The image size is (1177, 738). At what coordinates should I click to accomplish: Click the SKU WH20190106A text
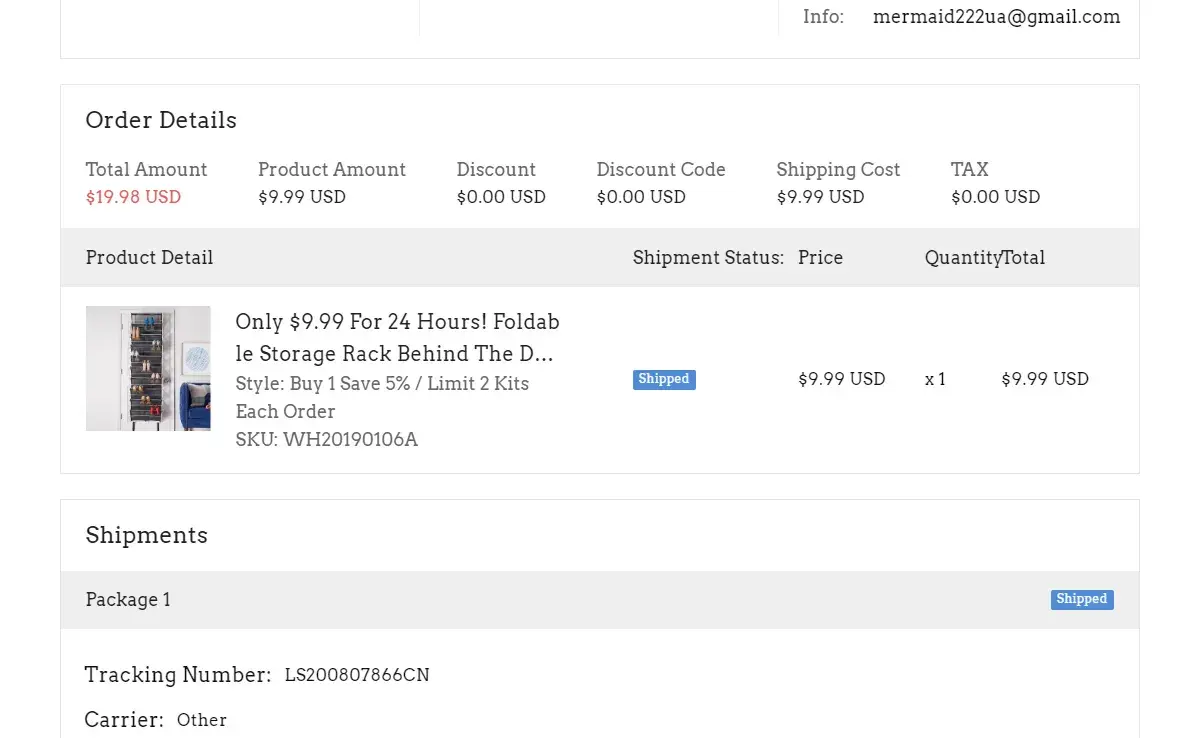coord(326,439)
